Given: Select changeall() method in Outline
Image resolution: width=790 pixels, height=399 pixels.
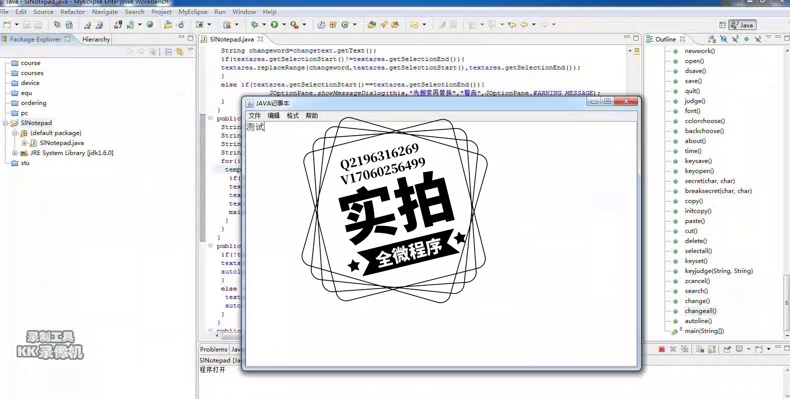Looking at the screenshot, I should click(700, 311).
